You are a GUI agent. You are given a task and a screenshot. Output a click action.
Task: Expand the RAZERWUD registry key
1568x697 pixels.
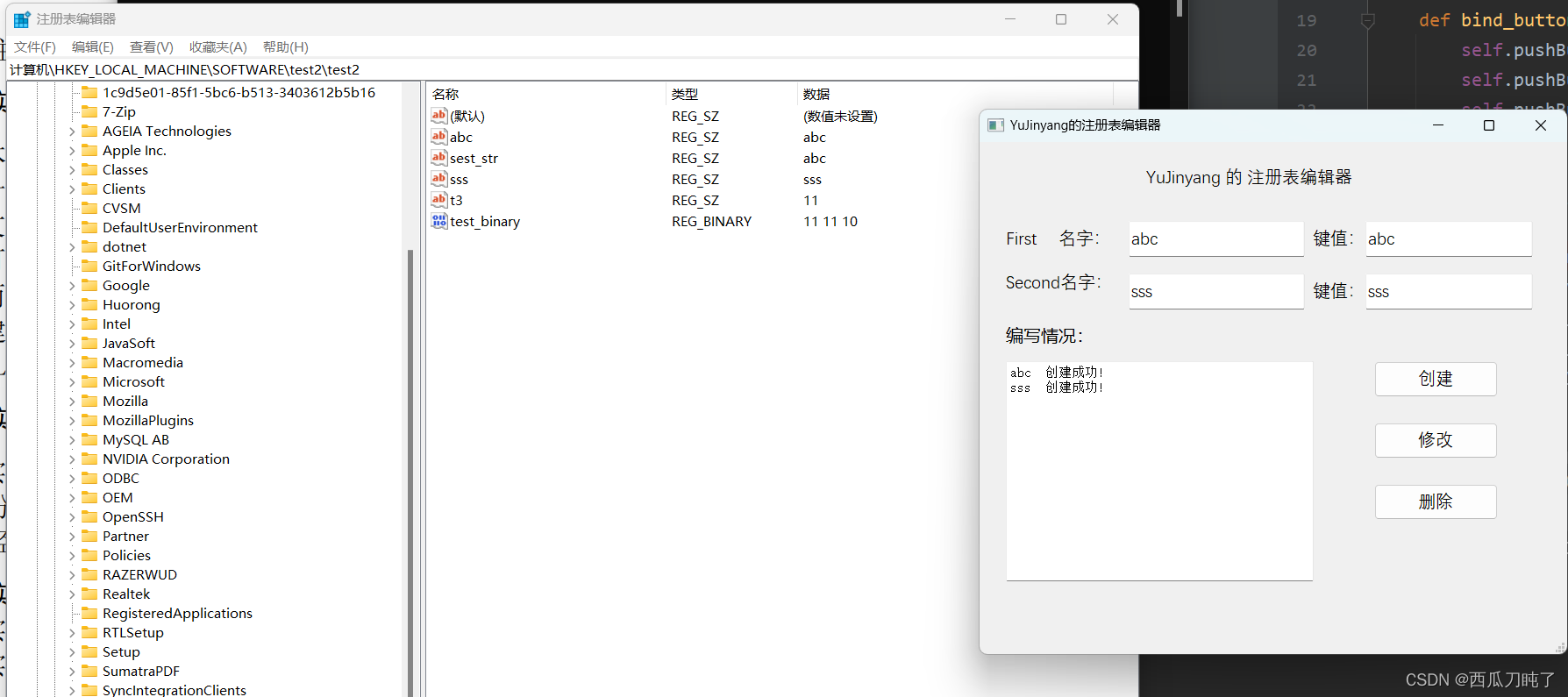click(x=72, y=575)
